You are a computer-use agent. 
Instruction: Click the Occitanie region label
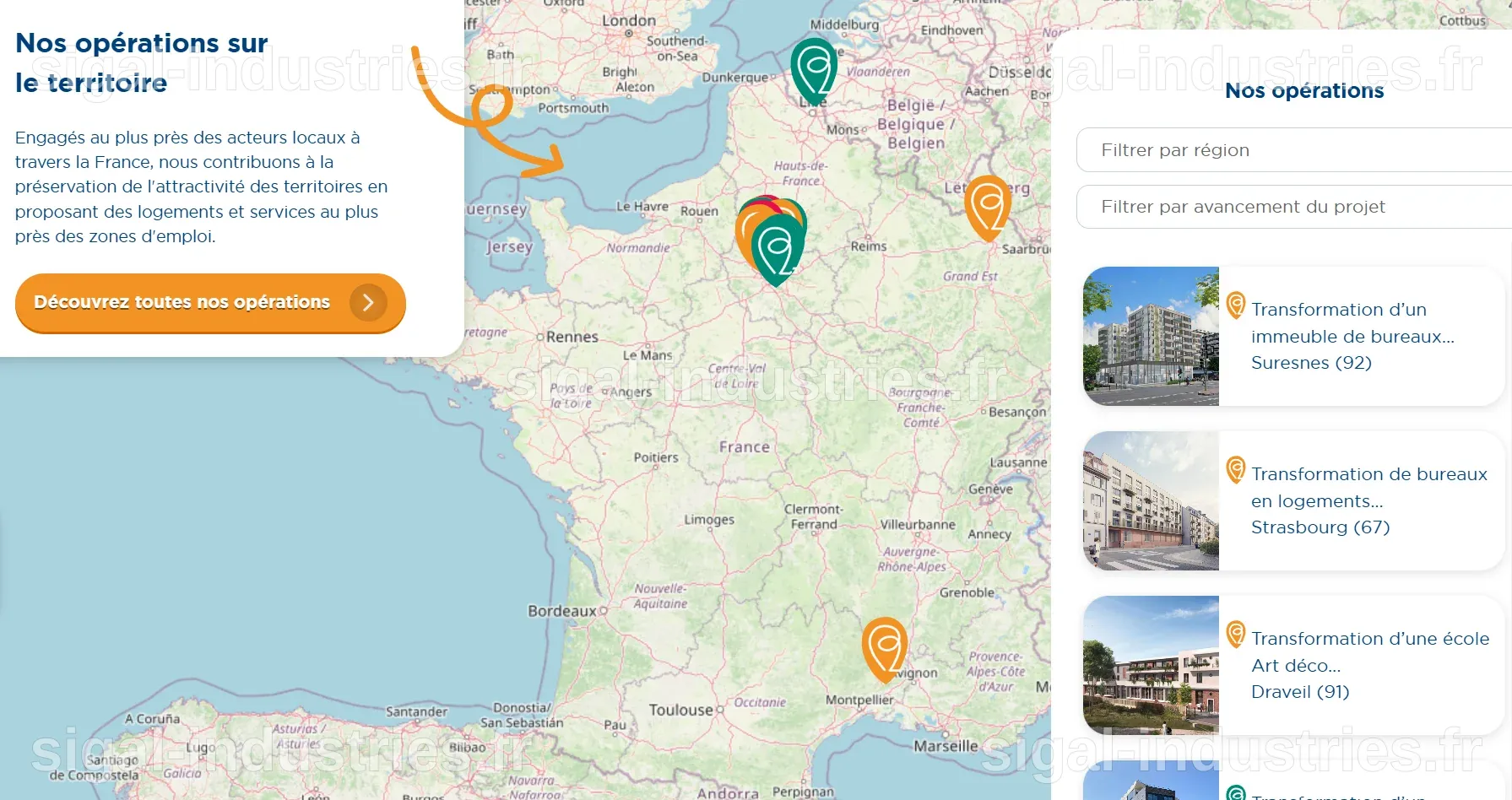760,702
